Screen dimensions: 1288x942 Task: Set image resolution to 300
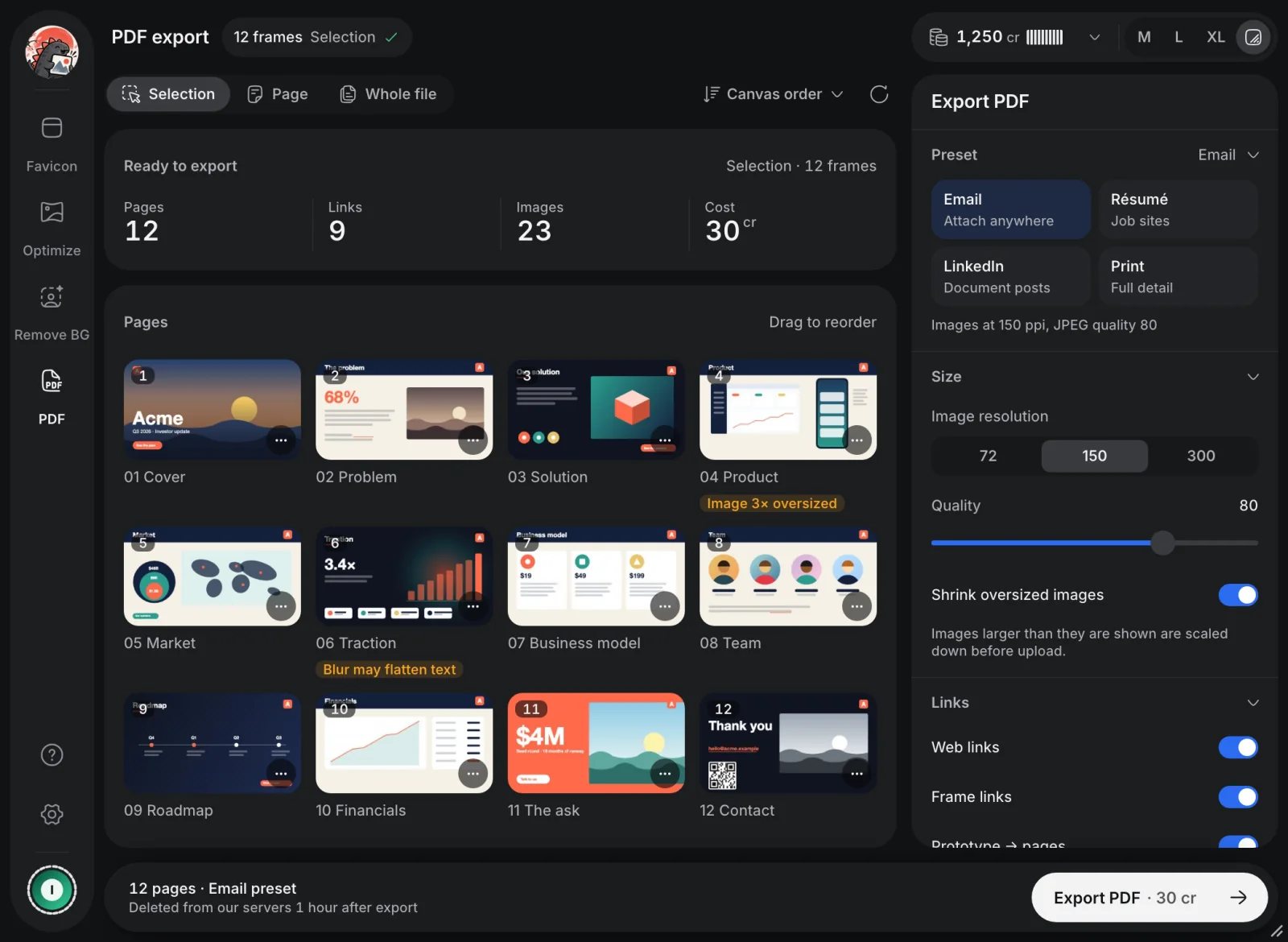point(1201,456)
